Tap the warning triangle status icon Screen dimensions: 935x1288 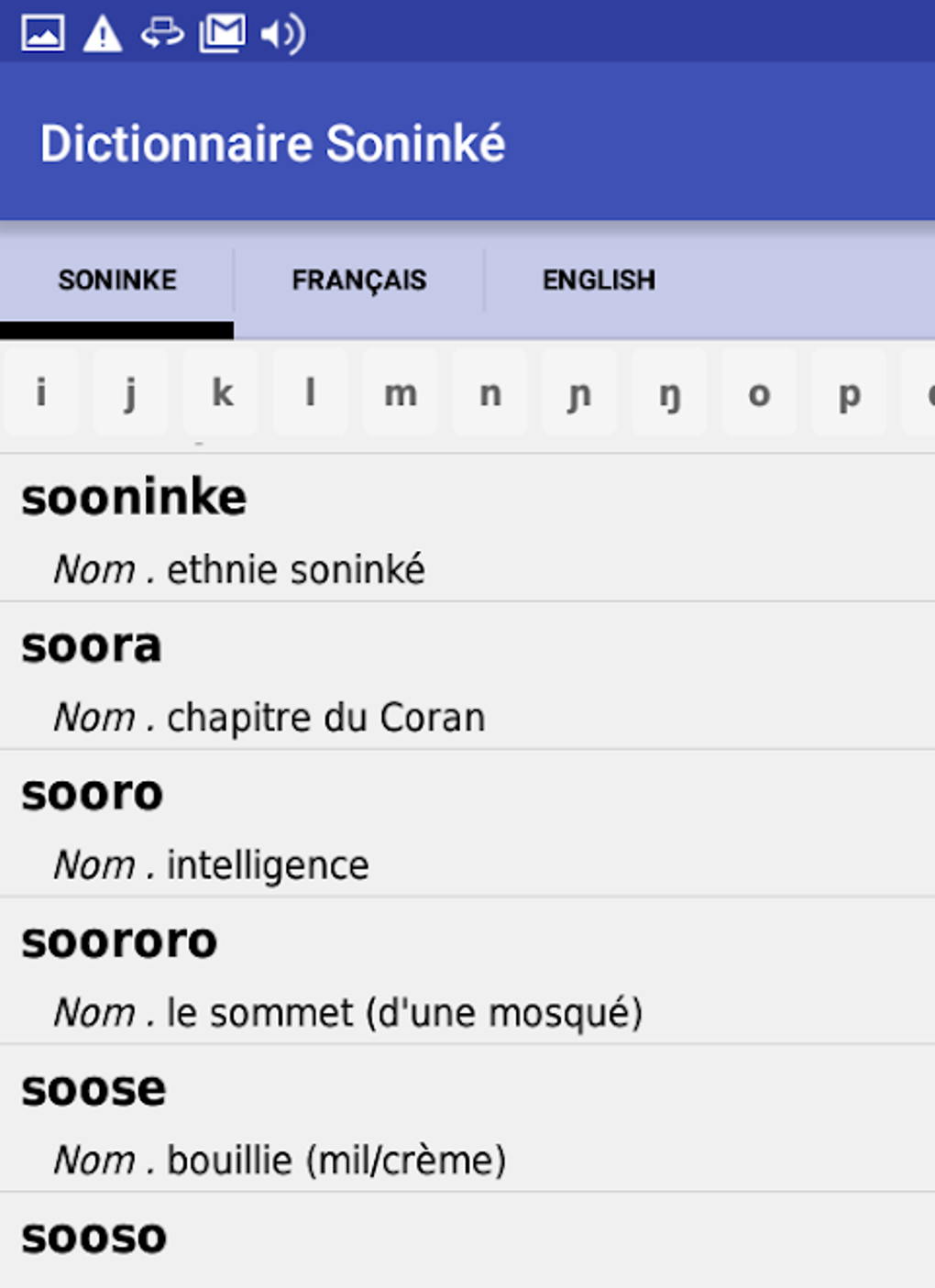click(103, 34)
